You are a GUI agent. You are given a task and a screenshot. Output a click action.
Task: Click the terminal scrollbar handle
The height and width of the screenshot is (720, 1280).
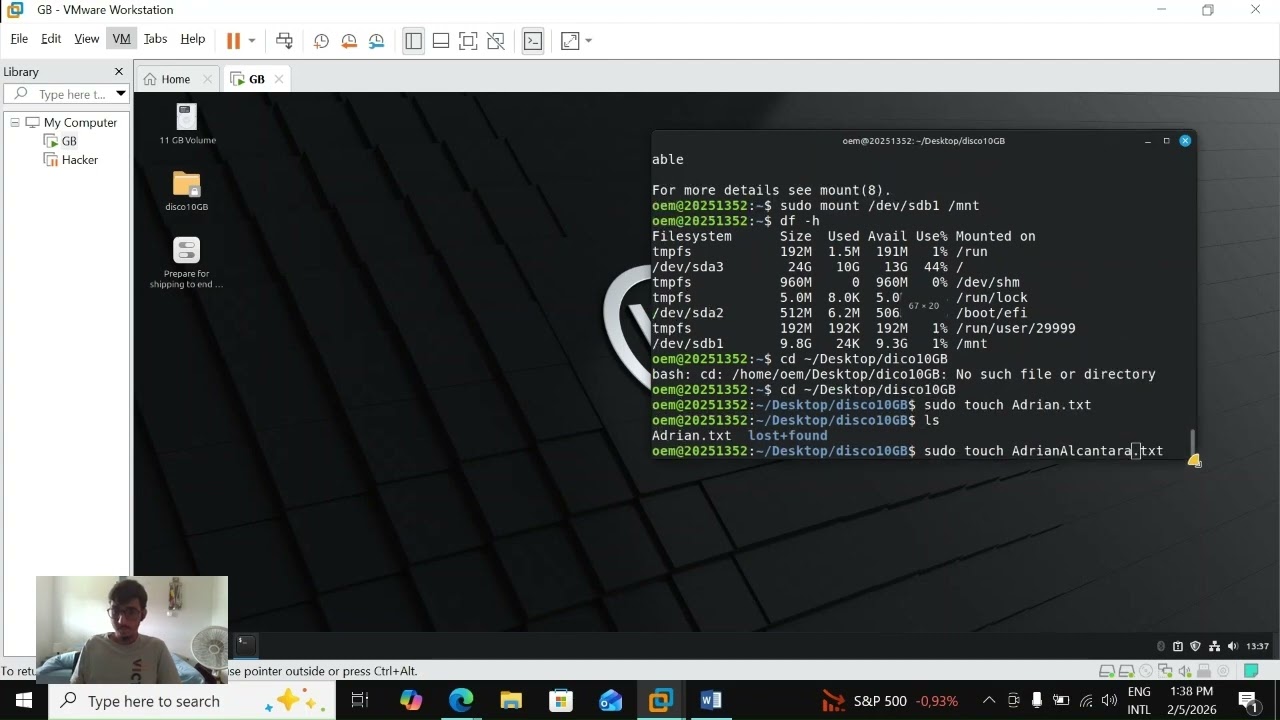1192,442
